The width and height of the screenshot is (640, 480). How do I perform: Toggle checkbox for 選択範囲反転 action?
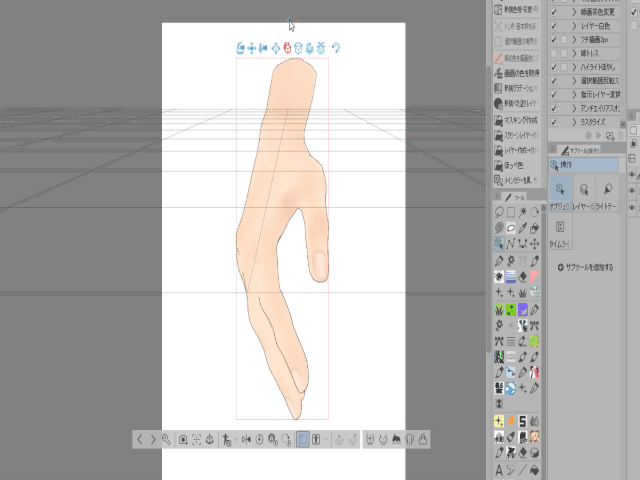(x=554, y=81)
